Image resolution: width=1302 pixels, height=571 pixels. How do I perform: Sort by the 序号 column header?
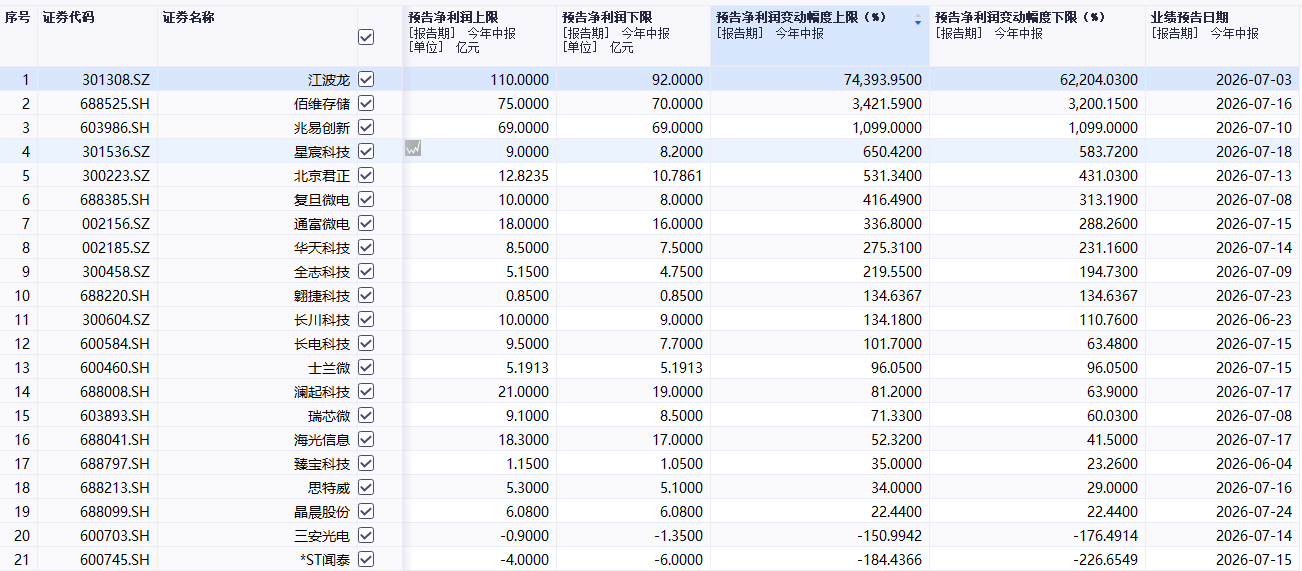(x=17, y=18)
